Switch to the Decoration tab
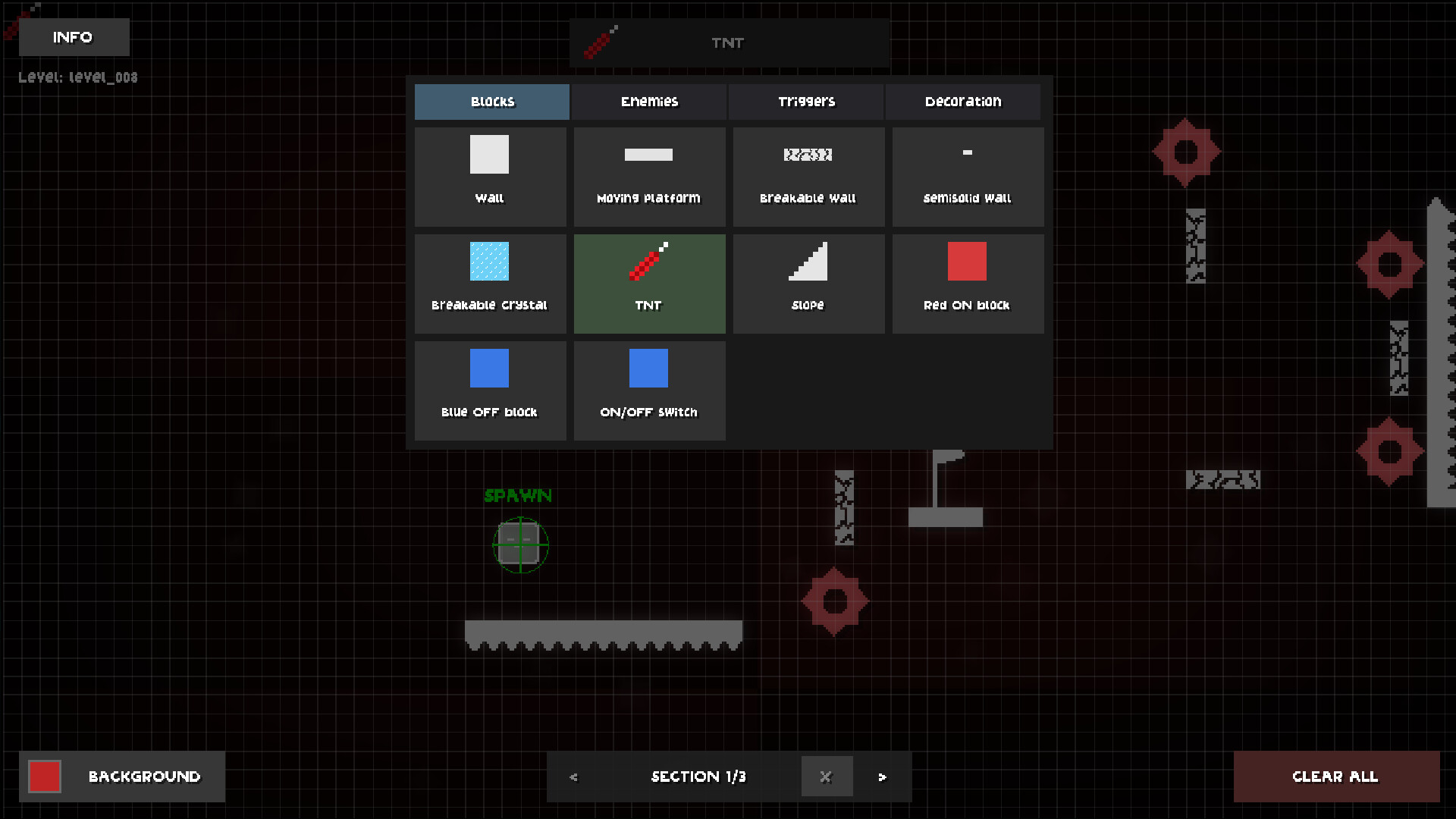Screen dimensions: 1456x819 (x=963, y=102)
